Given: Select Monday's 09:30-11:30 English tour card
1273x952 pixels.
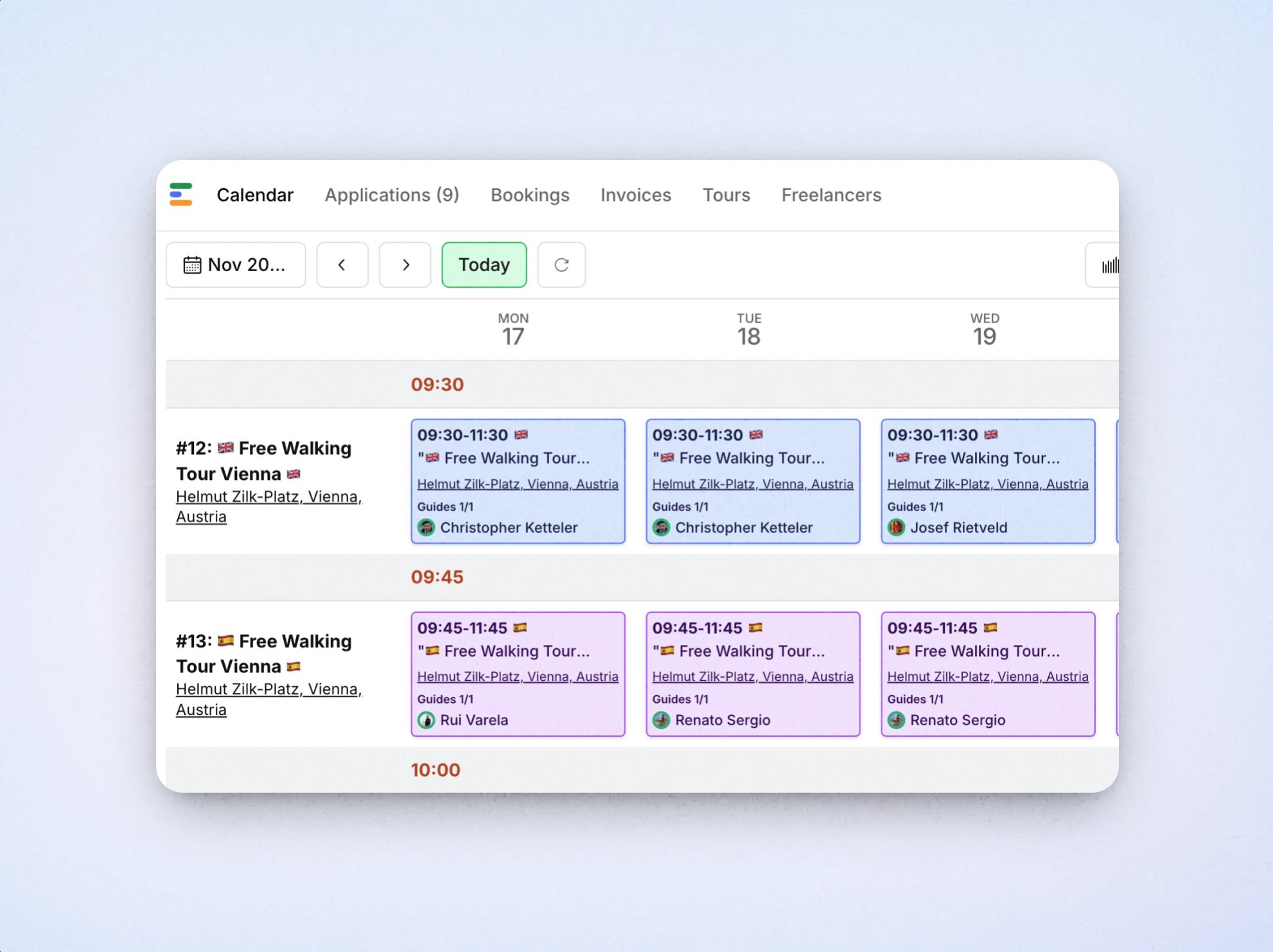Looking at the screenshot, I should pyautogui.click(x=518, y=481).
